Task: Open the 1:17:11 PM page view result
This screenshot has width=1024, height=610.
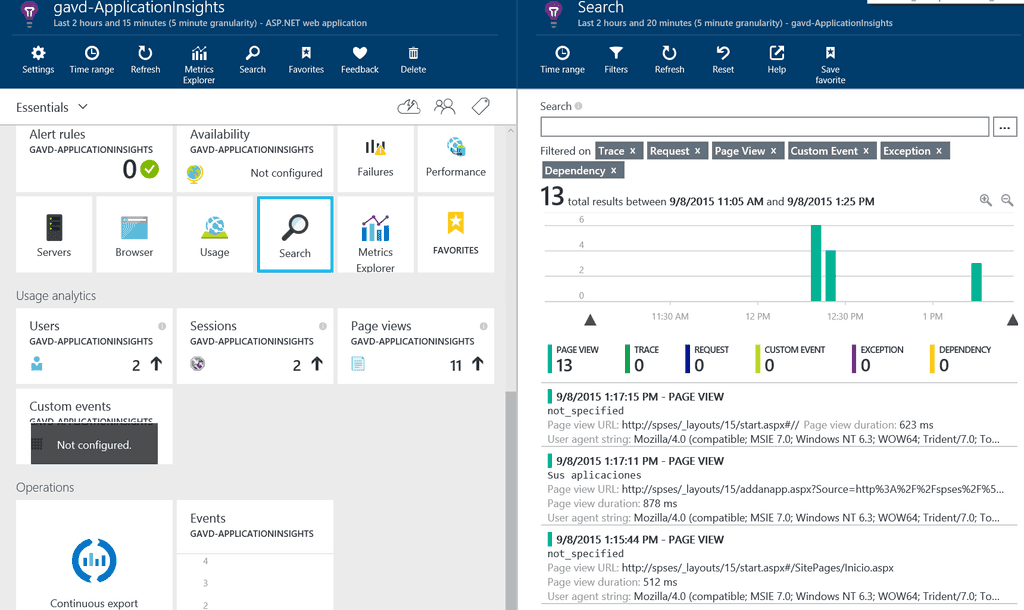Action: click(x=779, y=489)
